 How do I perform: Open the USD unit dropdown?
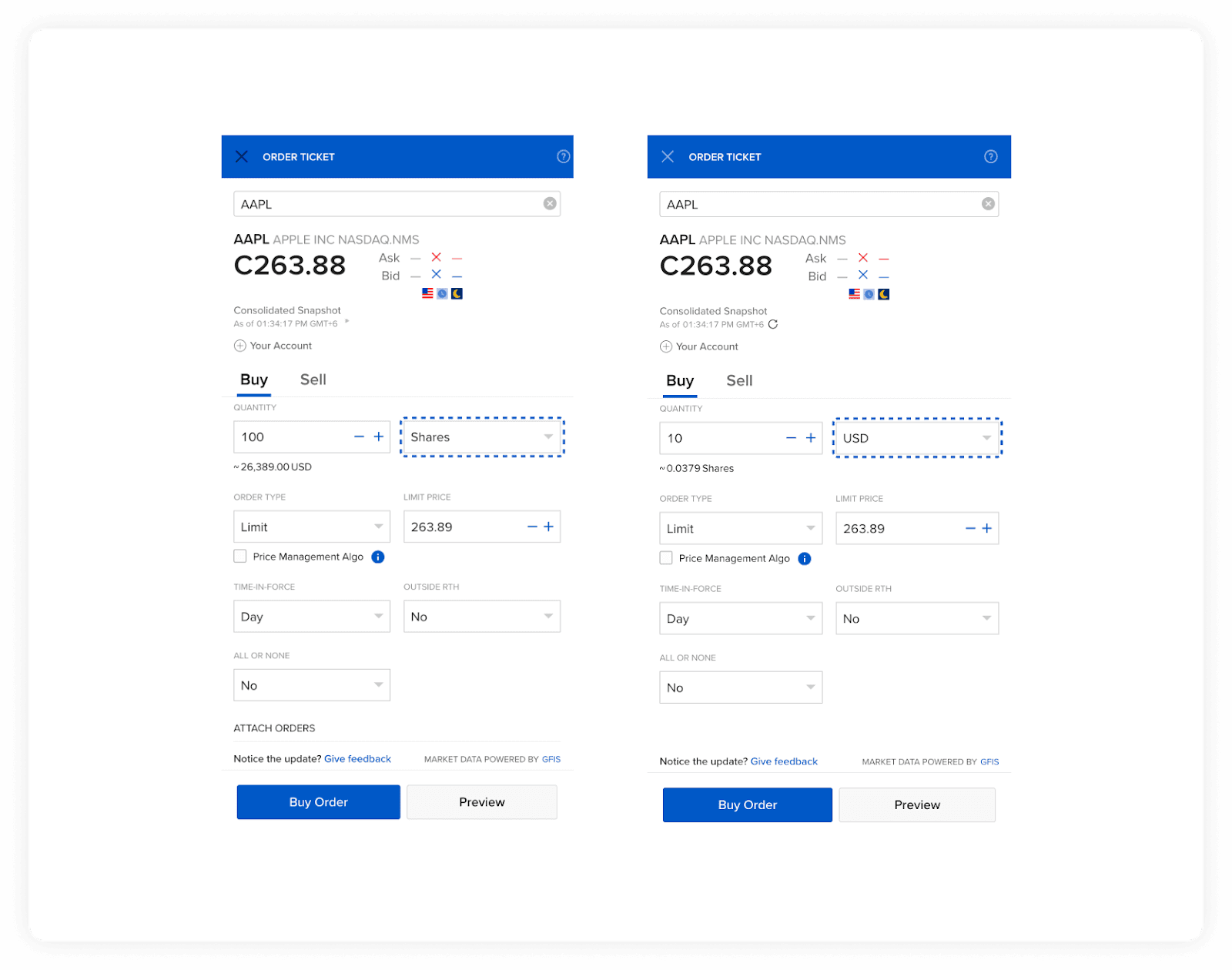click(x=917, y=438)
